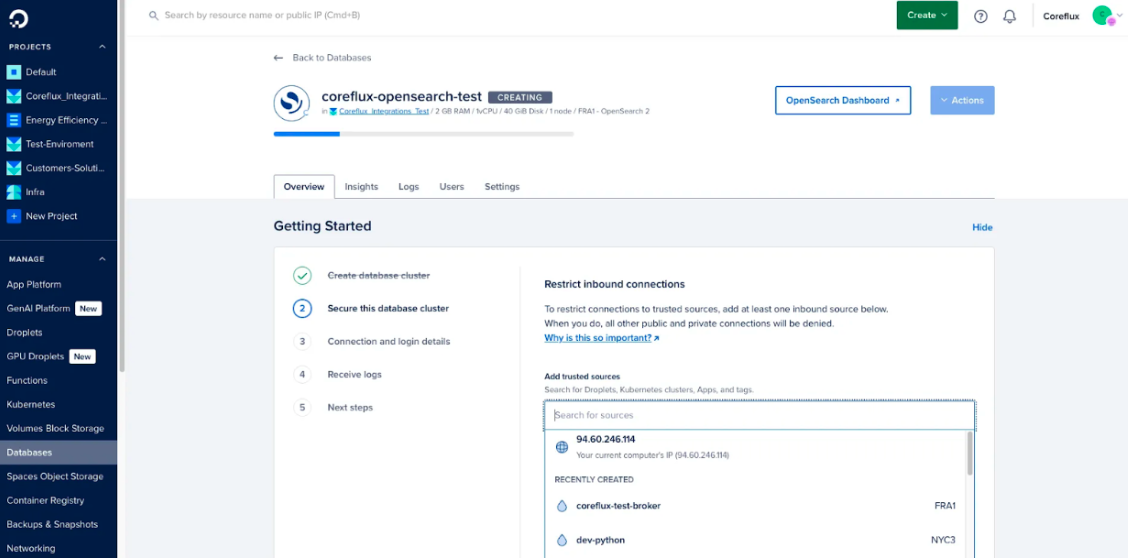
Task: Click the Customers-Soluti... project icon
Action: [x=14, y=168]
